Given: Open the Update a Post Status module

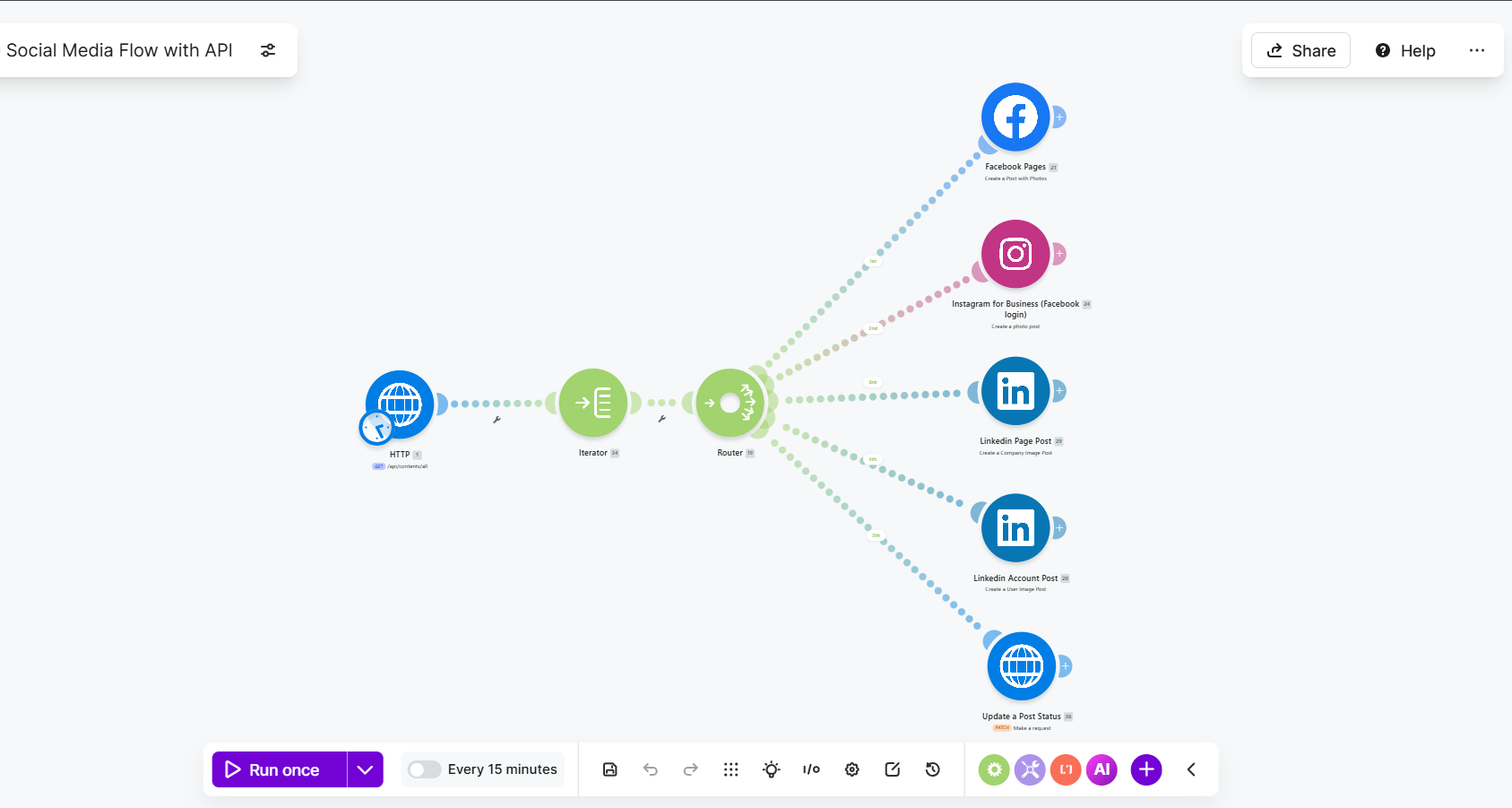Looking at the screenshot, I should click(1022, 666).
